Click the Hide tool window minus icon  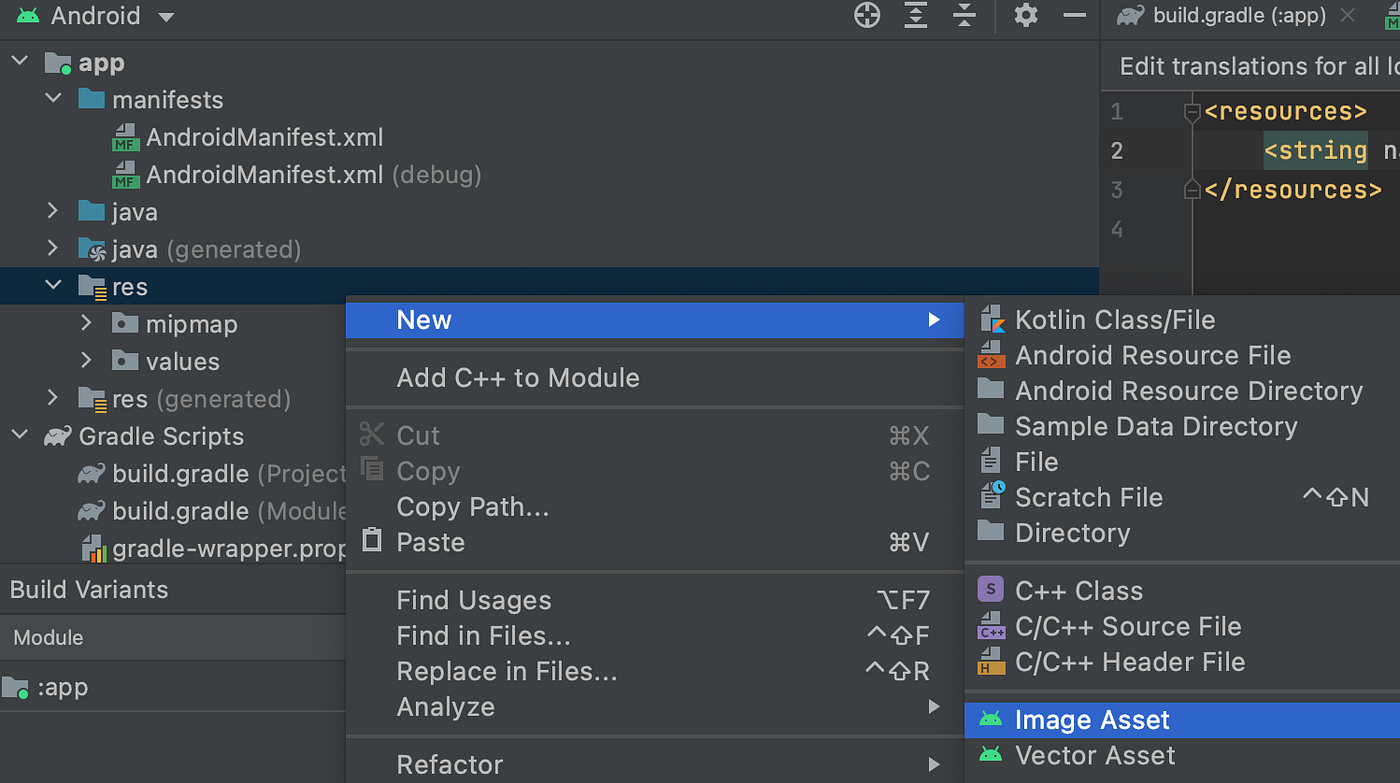click(x=1074, y=16)
